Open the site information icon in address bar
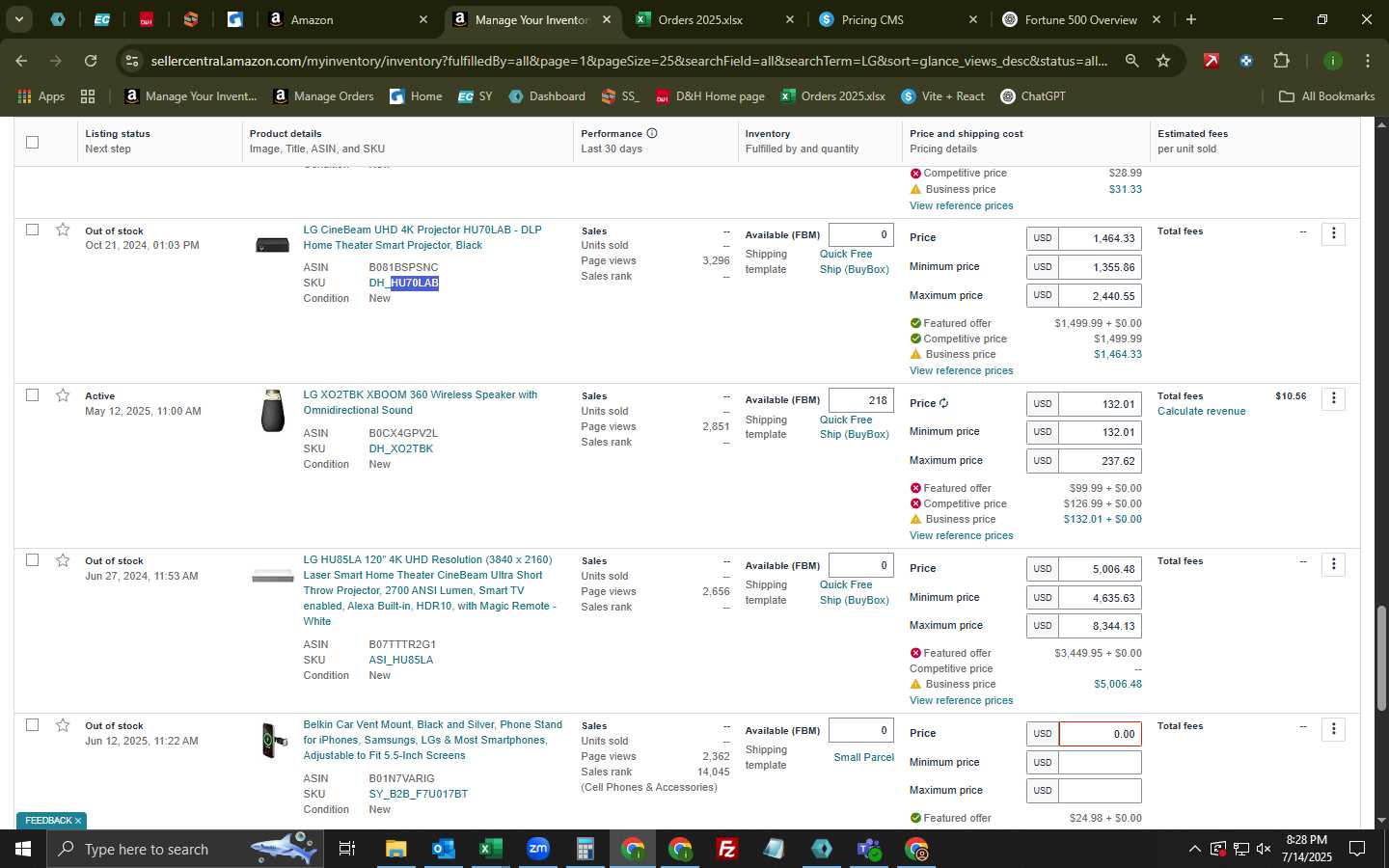 (x=132, y=61)
